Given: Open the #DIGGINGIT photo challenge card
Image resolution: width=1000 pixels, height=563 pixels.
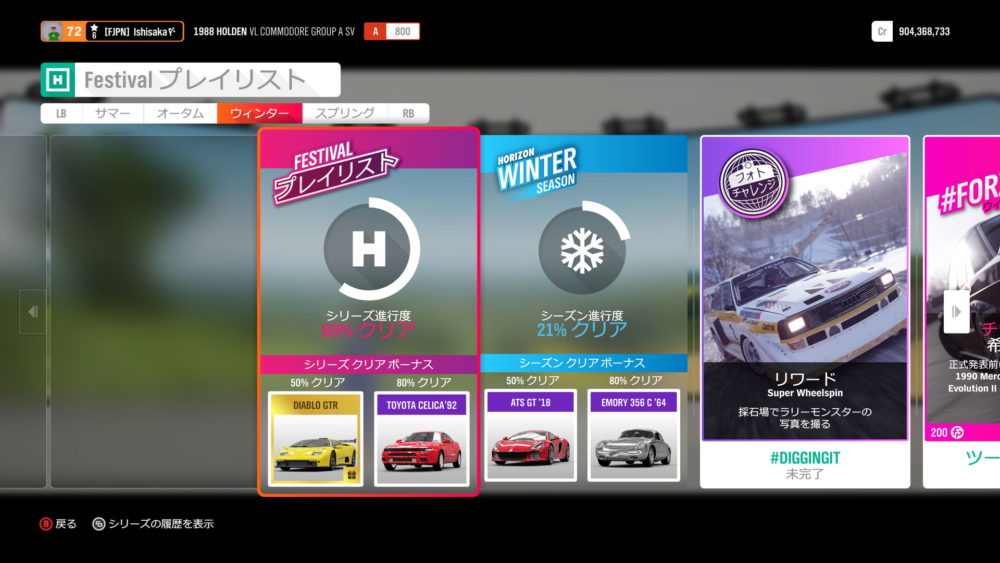Looking at the screenshot, I should click(805, 310).
